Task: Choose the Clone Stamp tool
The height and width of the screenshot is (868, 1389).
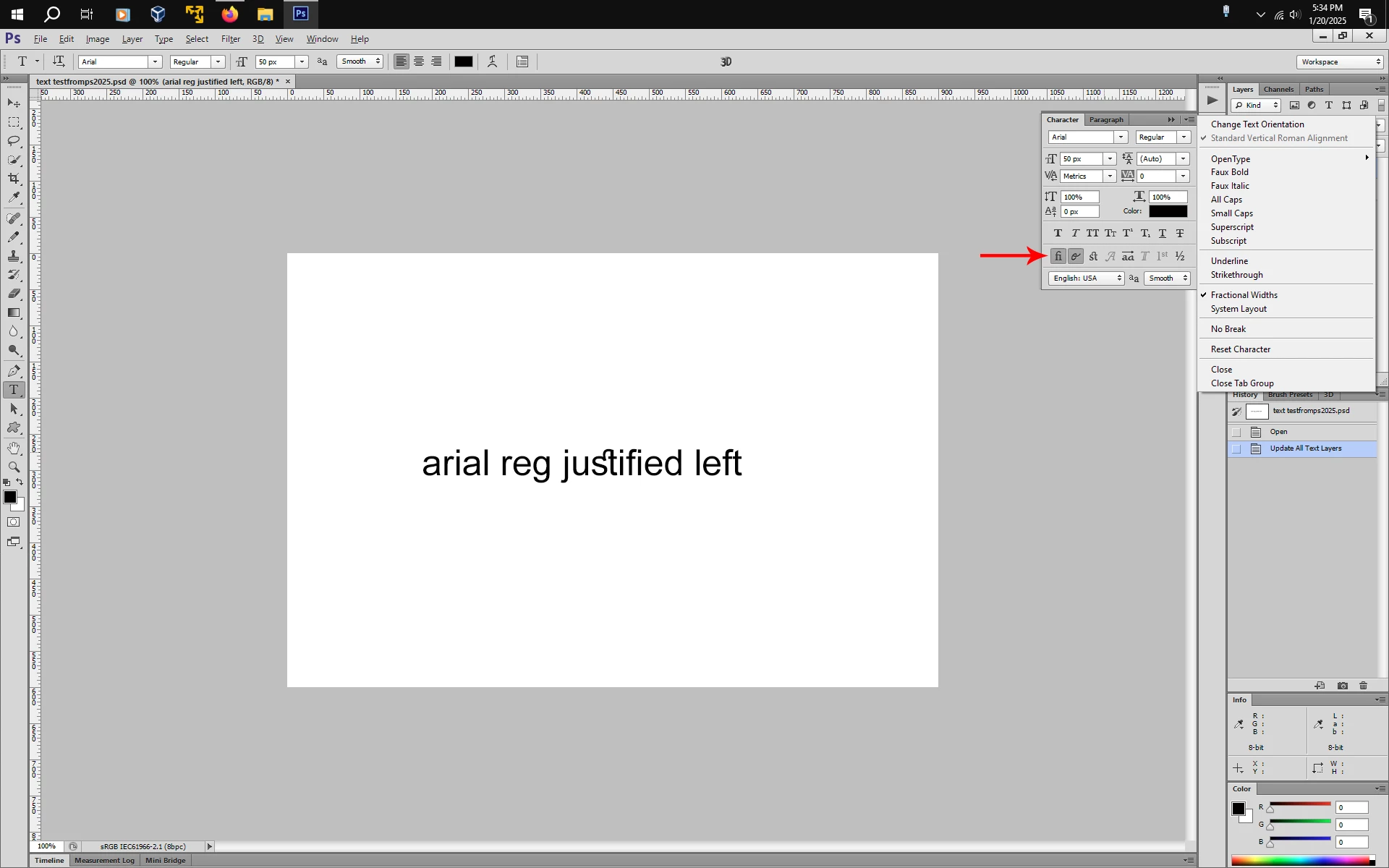Action: pos(14,256)
